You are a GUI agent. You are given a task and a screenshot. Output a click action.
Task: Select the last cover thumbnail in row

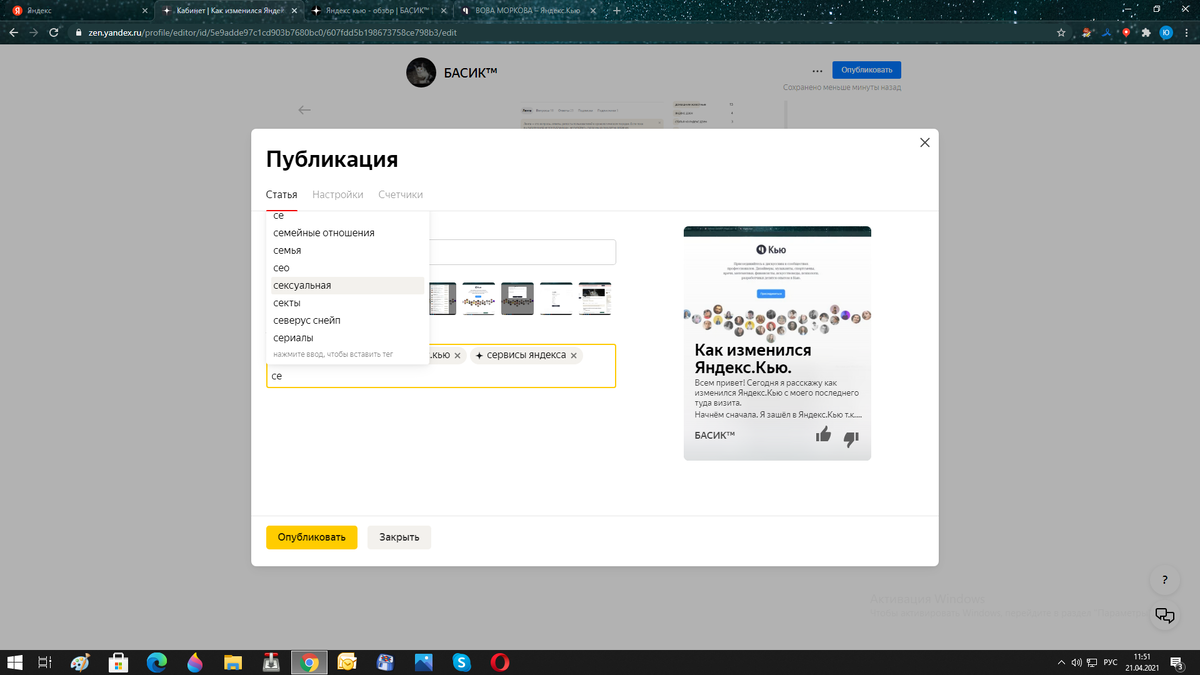point(595,299)
